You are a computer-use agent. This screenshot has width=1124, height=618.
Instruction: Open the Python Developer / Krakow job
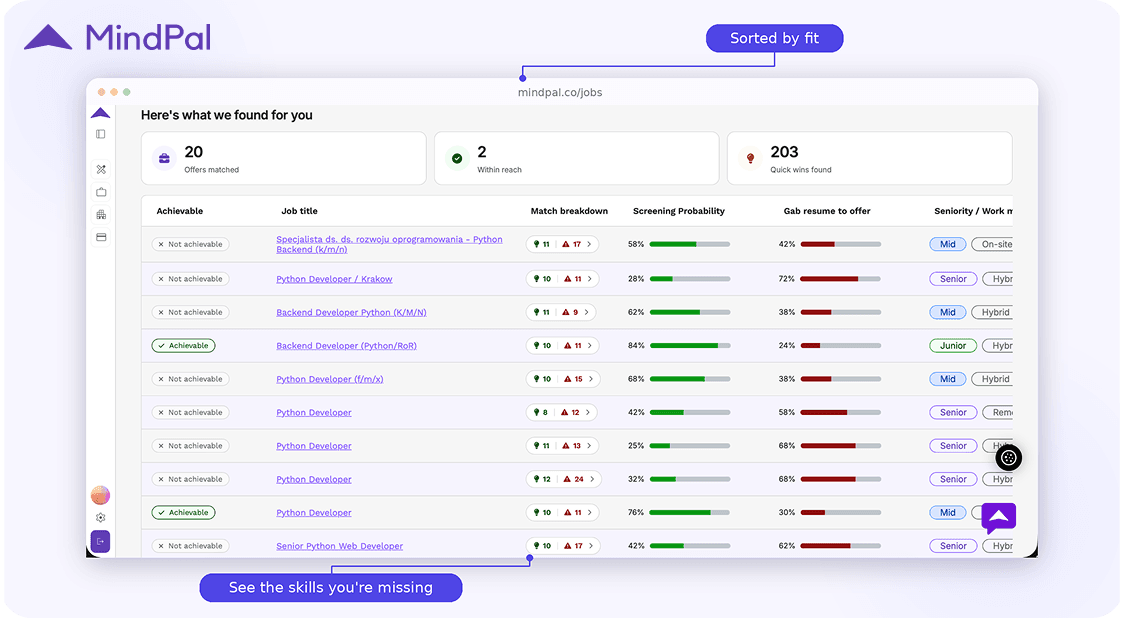coord(334,279)
